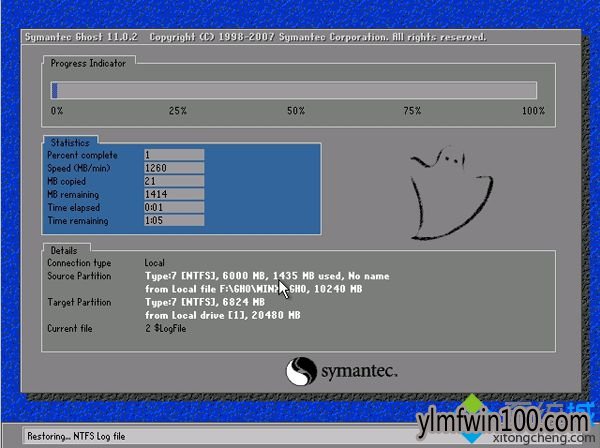The width and height of the screenshot is (600, 448).
Task: Click the Symantec logo icon
Action: pyautogui.click(x=302, y=371)
